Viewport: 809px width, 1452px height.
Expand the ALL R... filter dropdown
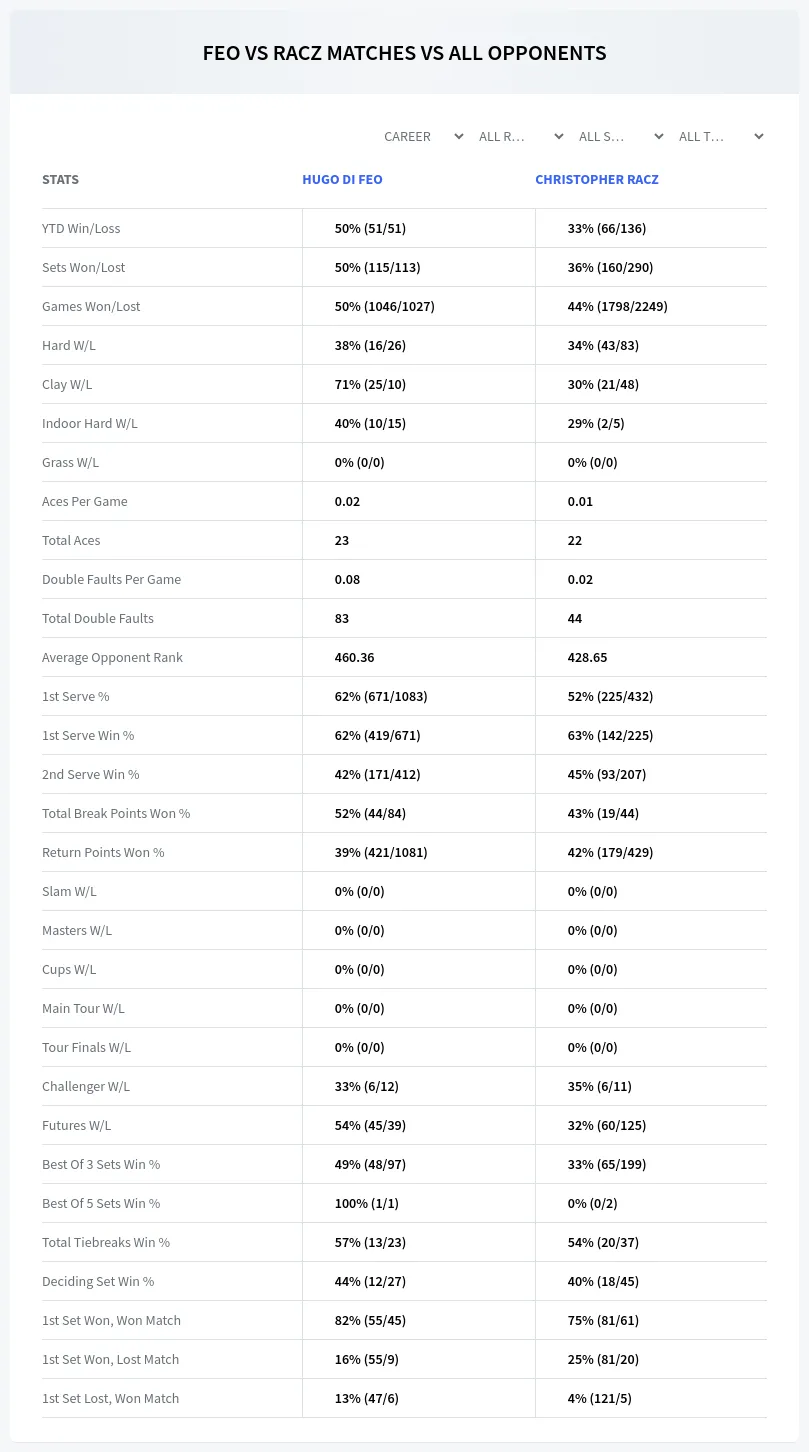[522, 136]
